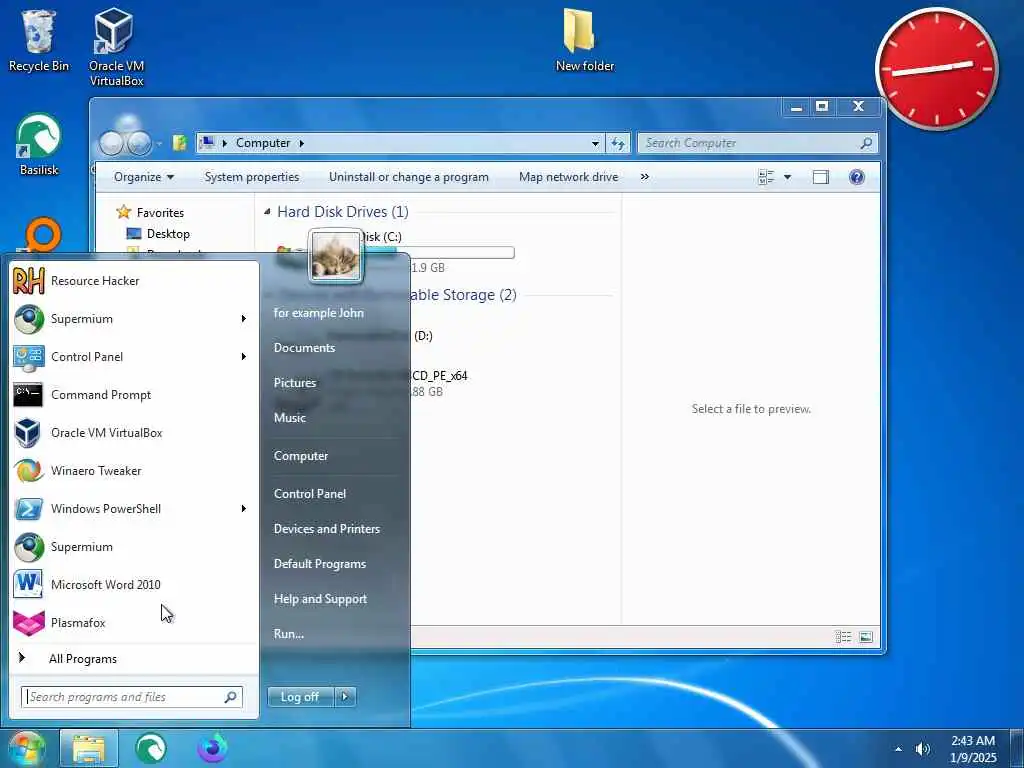Expand Windows PowerShell jump list arrow

(x=244, y=509)
